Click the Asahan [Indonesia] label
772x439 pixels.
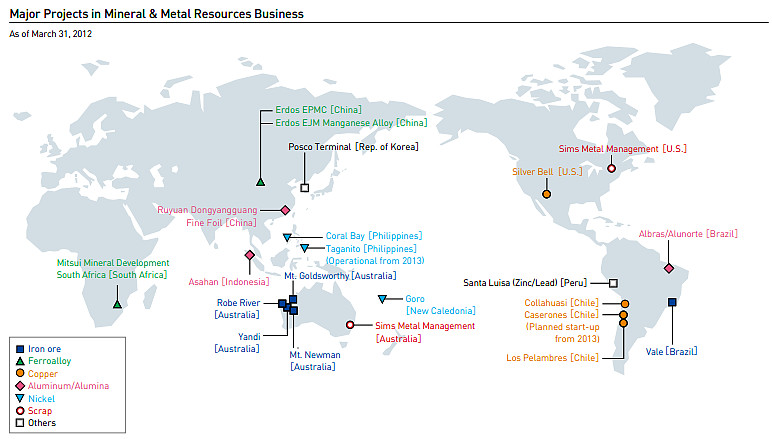click(229, 282)
